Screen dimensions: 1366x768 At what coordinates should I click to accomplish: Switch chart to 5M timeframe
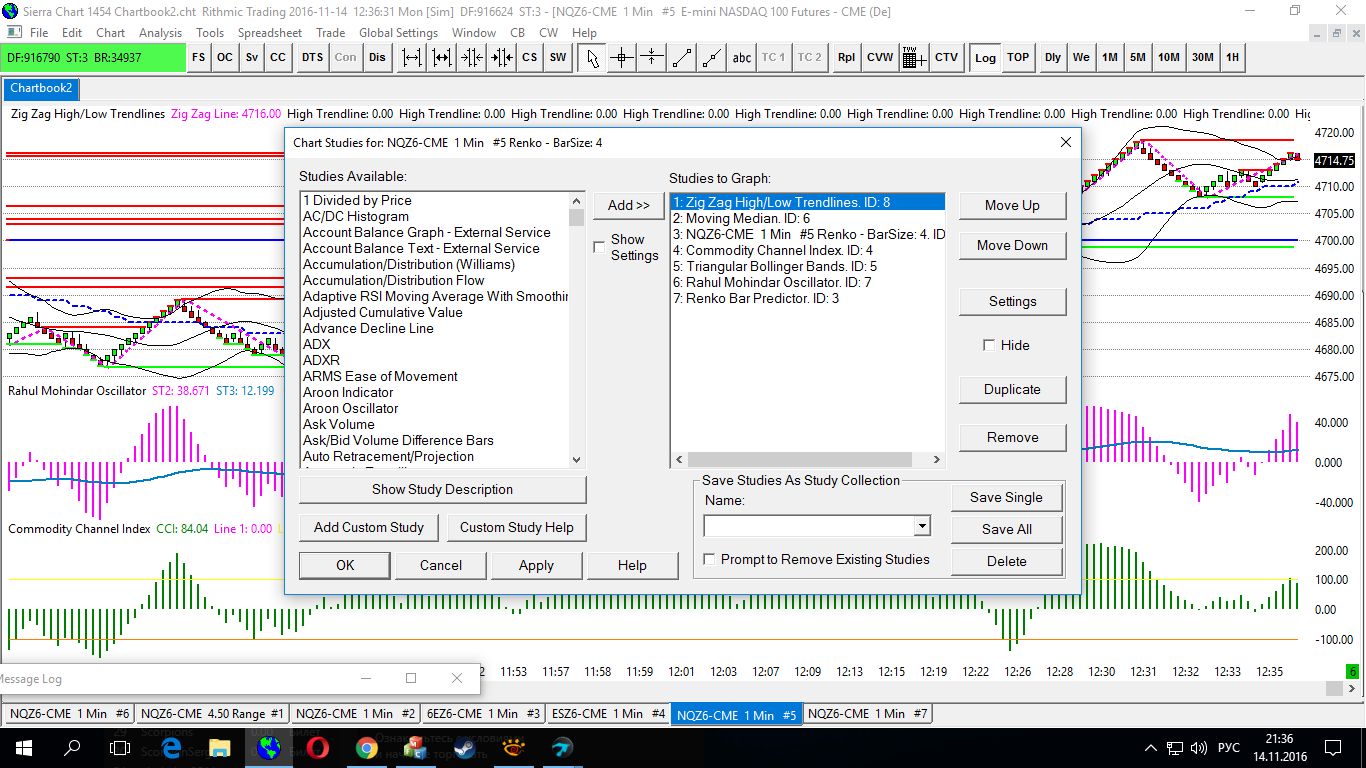(x=1138, y=57)
